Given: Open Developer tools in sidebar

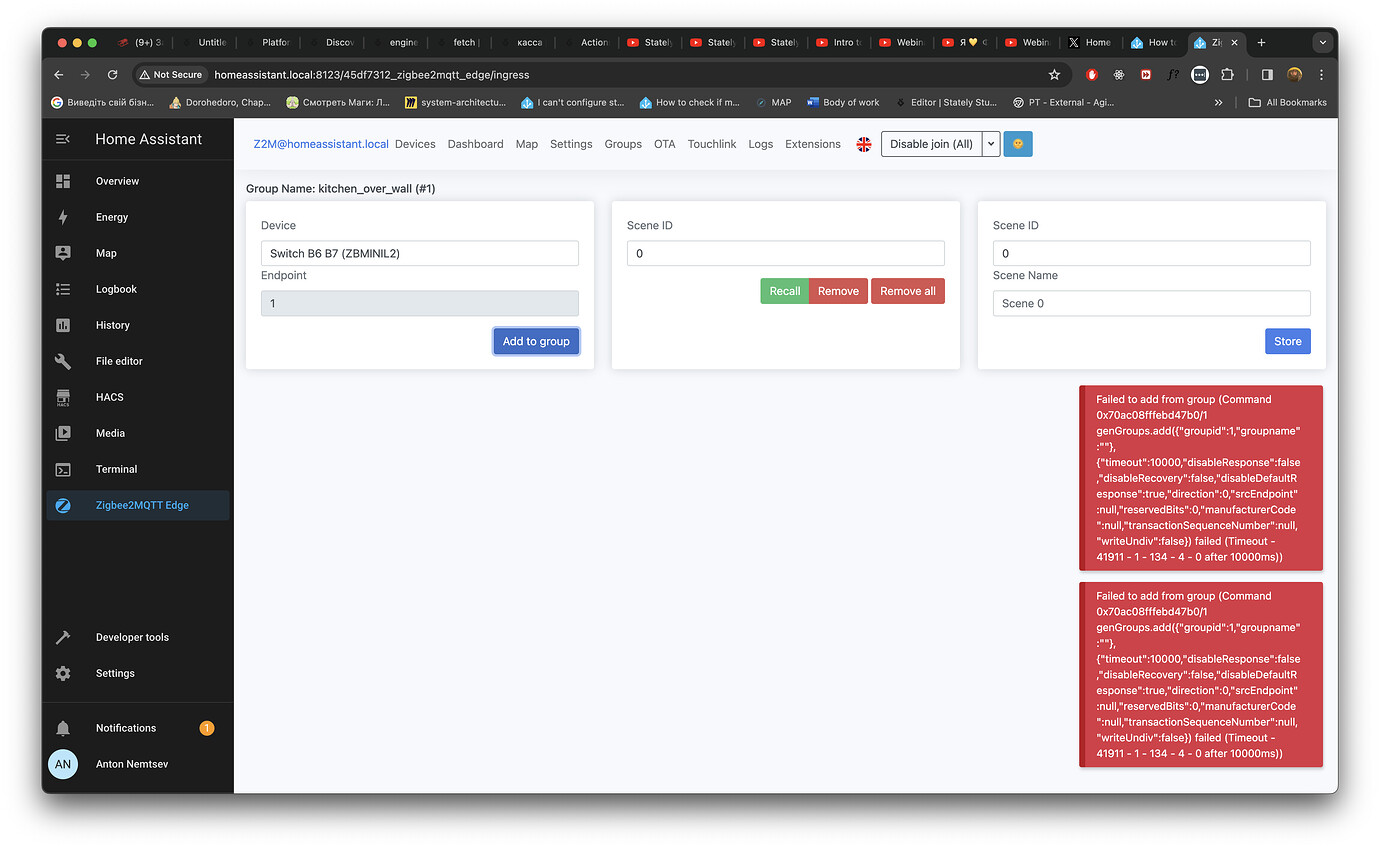Looking at the screenshot, I should (138, 637).
